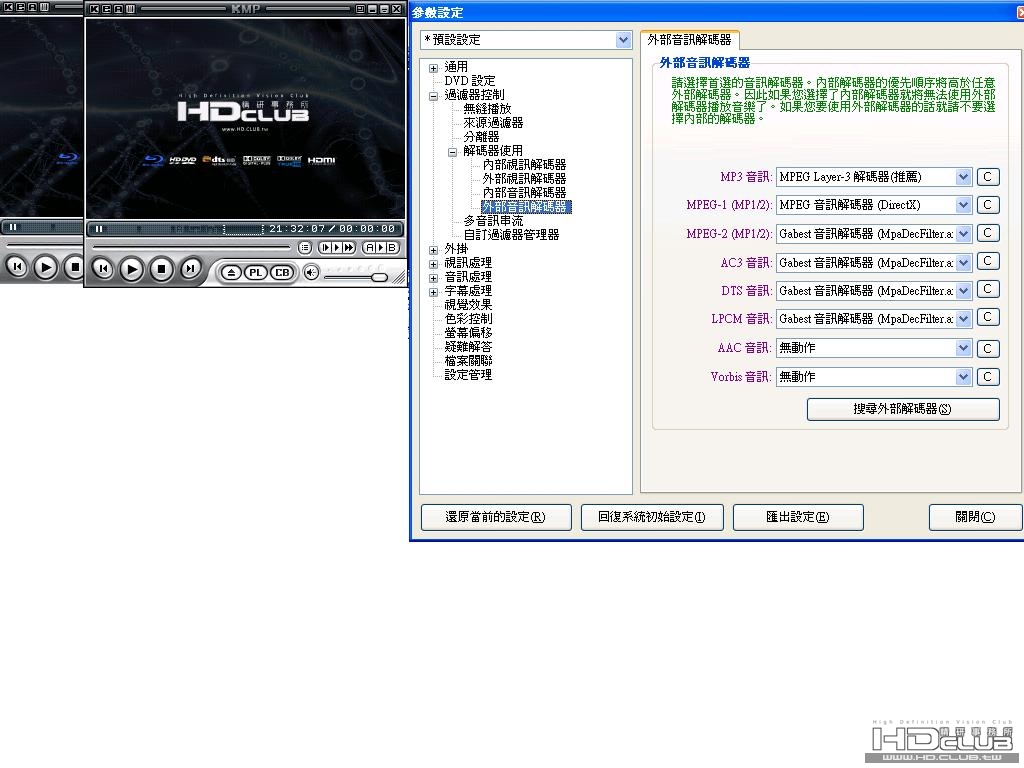The image size is (1024, 768).
Task: Click play button in back KMP window
Action: (x=46, y=266)
